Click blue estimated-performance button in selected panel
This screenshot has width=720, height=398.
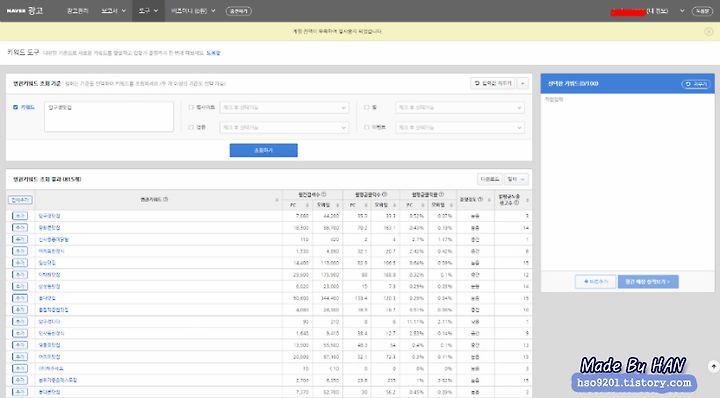click(x=648, y=281)
